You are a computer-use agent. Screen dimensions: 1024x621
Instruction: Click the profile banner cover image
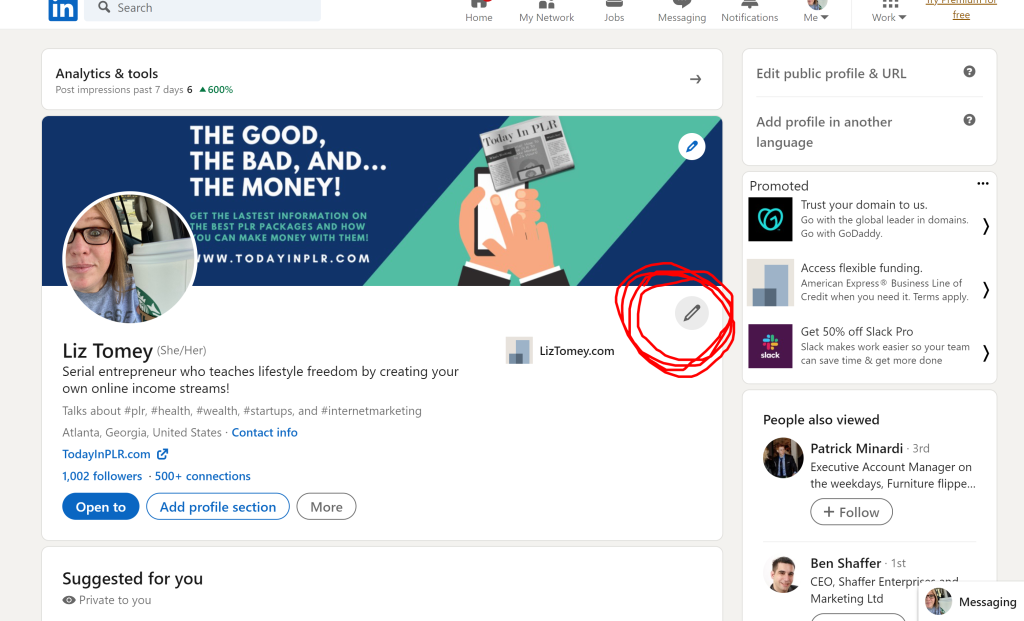pos(382,200)
